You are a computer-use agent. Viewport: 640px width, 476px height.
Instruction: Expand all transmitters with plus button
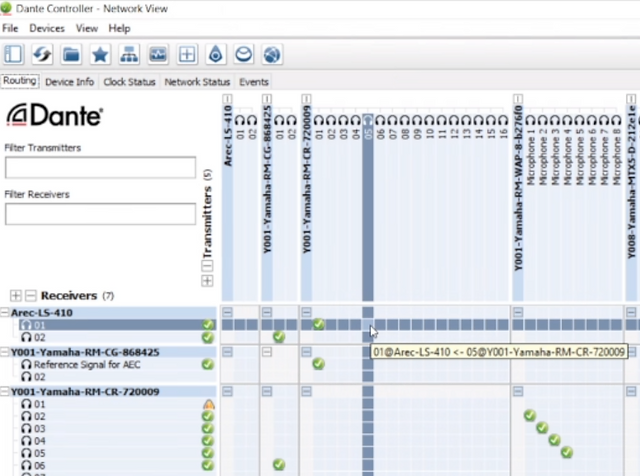[x=207, y=281]
